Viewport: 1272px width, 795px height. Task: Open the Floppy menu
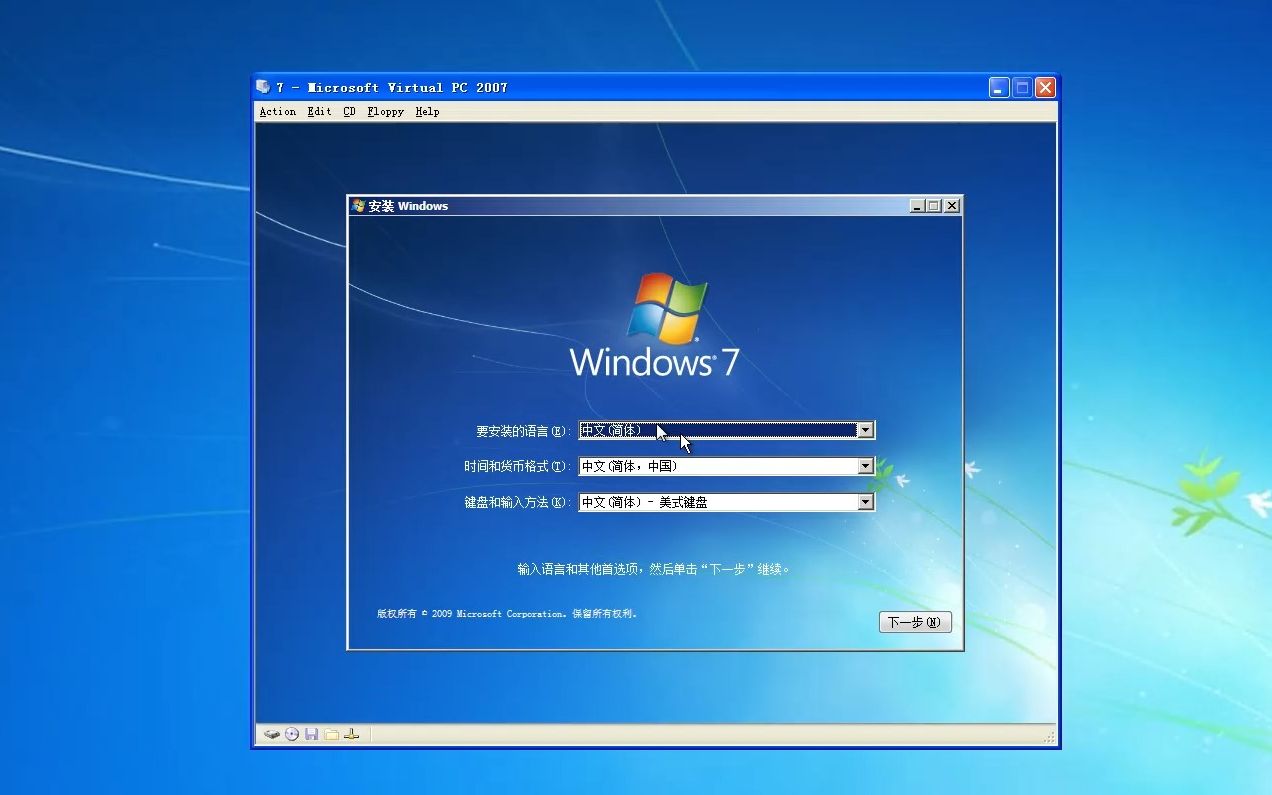coord(384,111)
